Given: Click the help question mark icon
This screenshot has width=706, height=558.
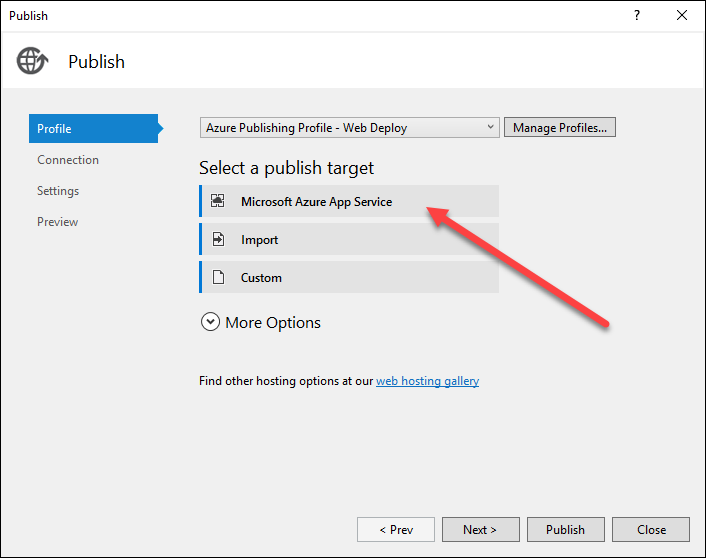Looking at the screenshot, I should 637,15.
